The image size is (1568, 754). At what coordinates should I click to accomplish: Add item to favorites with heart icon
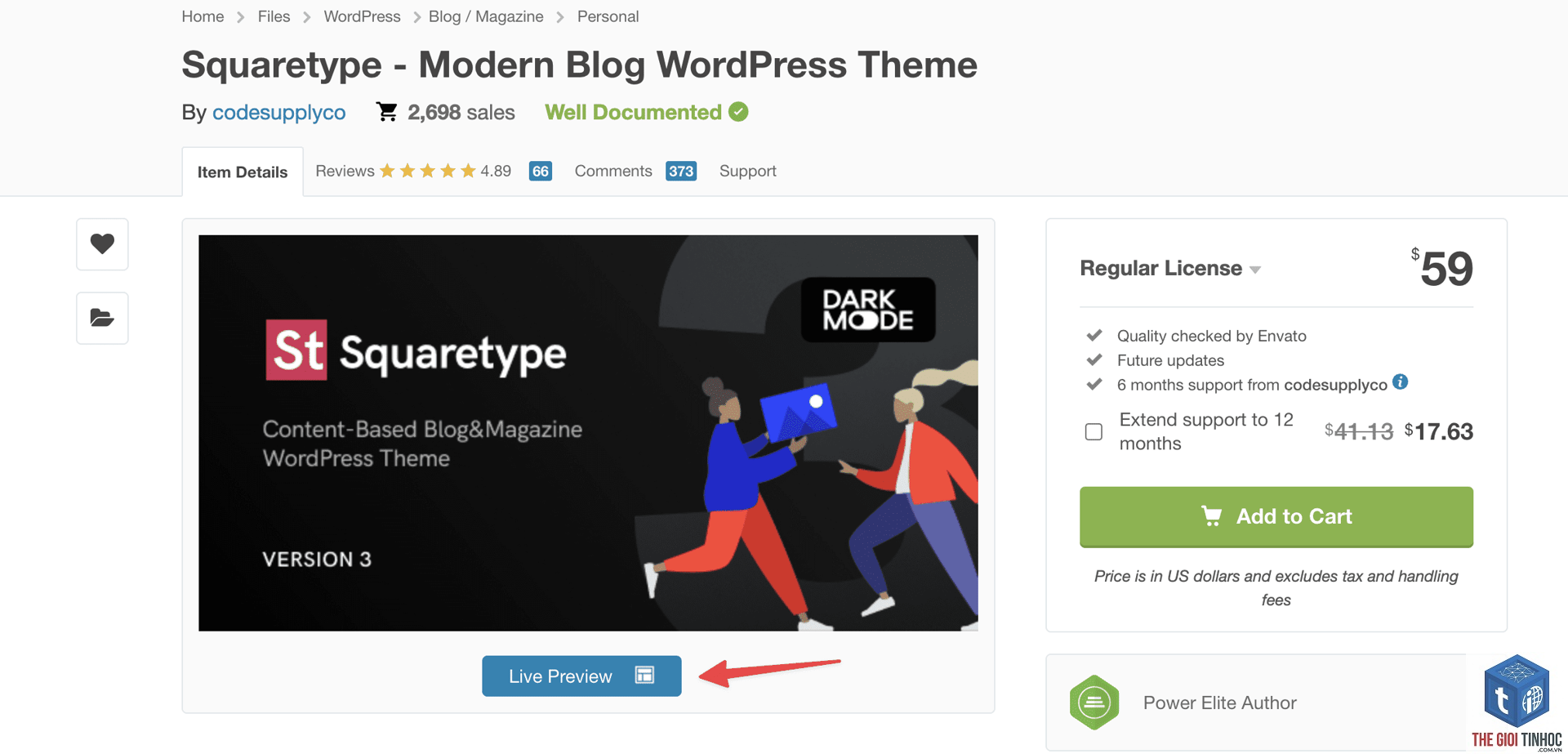coord(102,244)
